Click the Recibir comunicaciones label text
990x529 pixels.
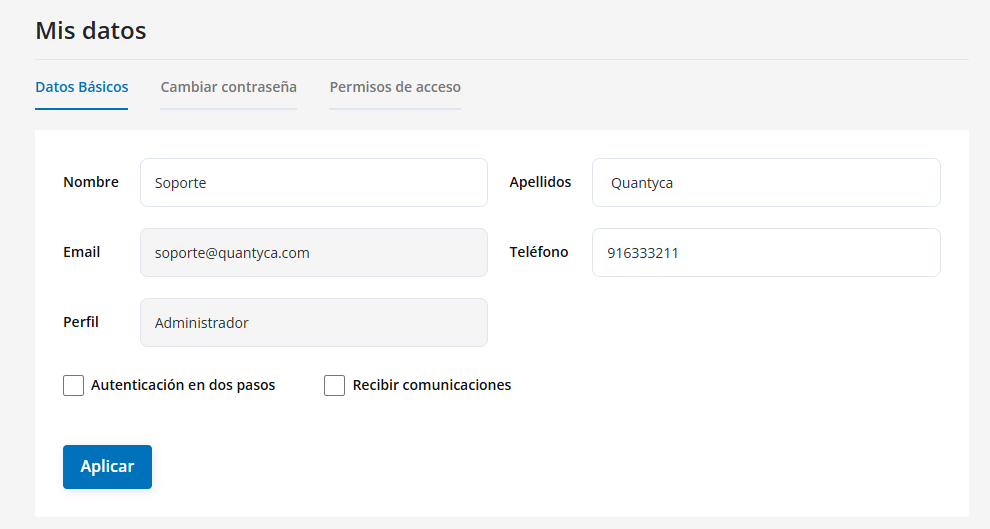pos(432,385)
